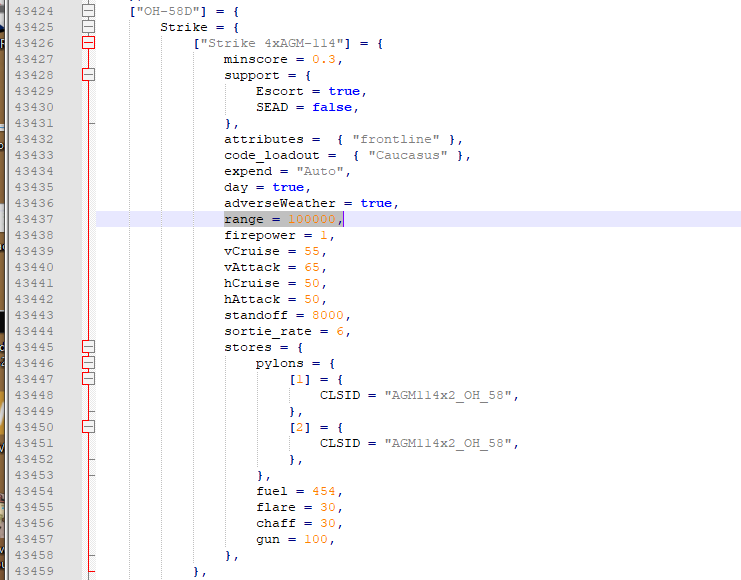Click the word "code_loadout" on line 43433

click(x=272, y=156)
